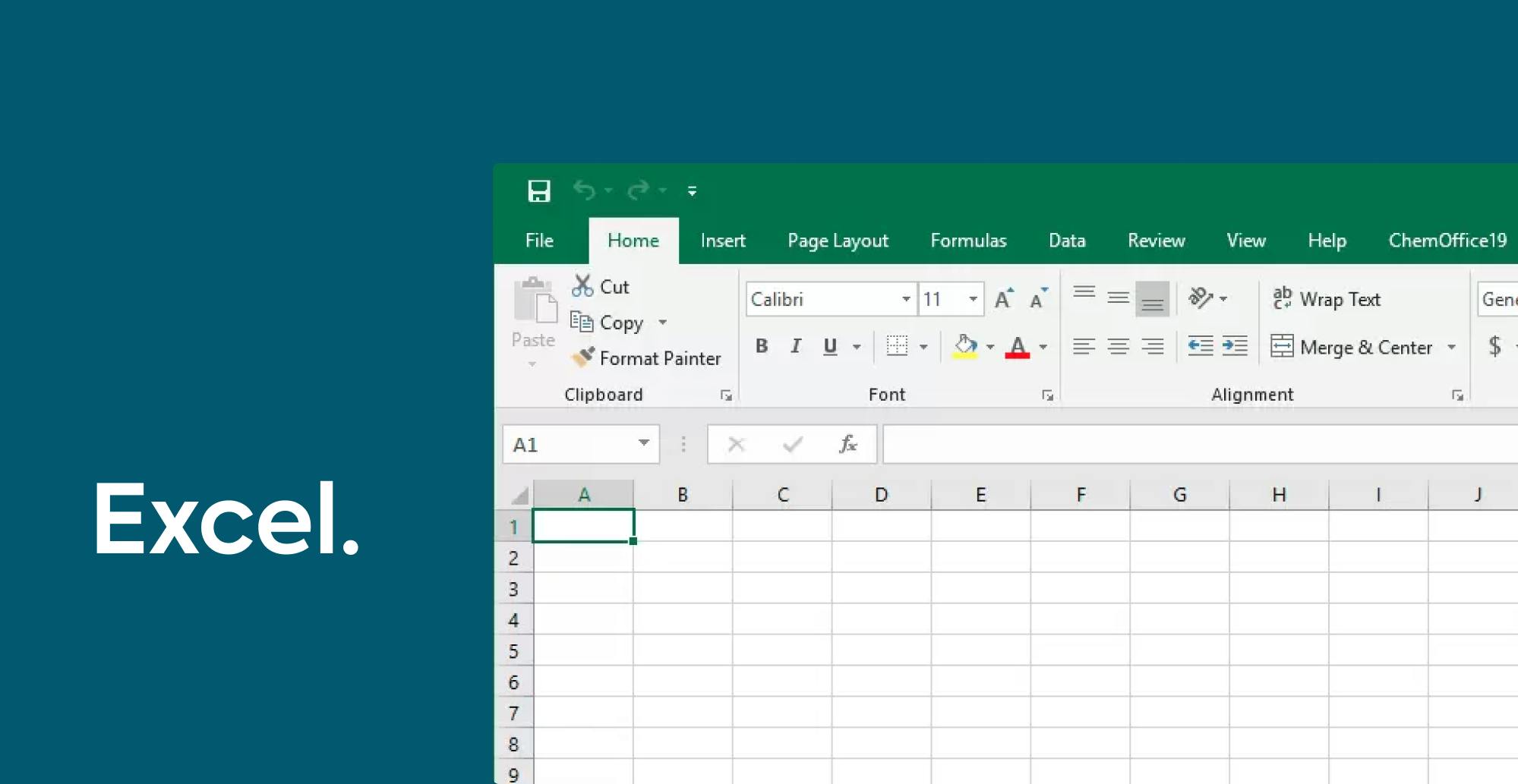The height and width of the screenshot is (784, 1518).
Task: Toggle Italic formatting
Action: pyautogui.click(x=795, y=347)
